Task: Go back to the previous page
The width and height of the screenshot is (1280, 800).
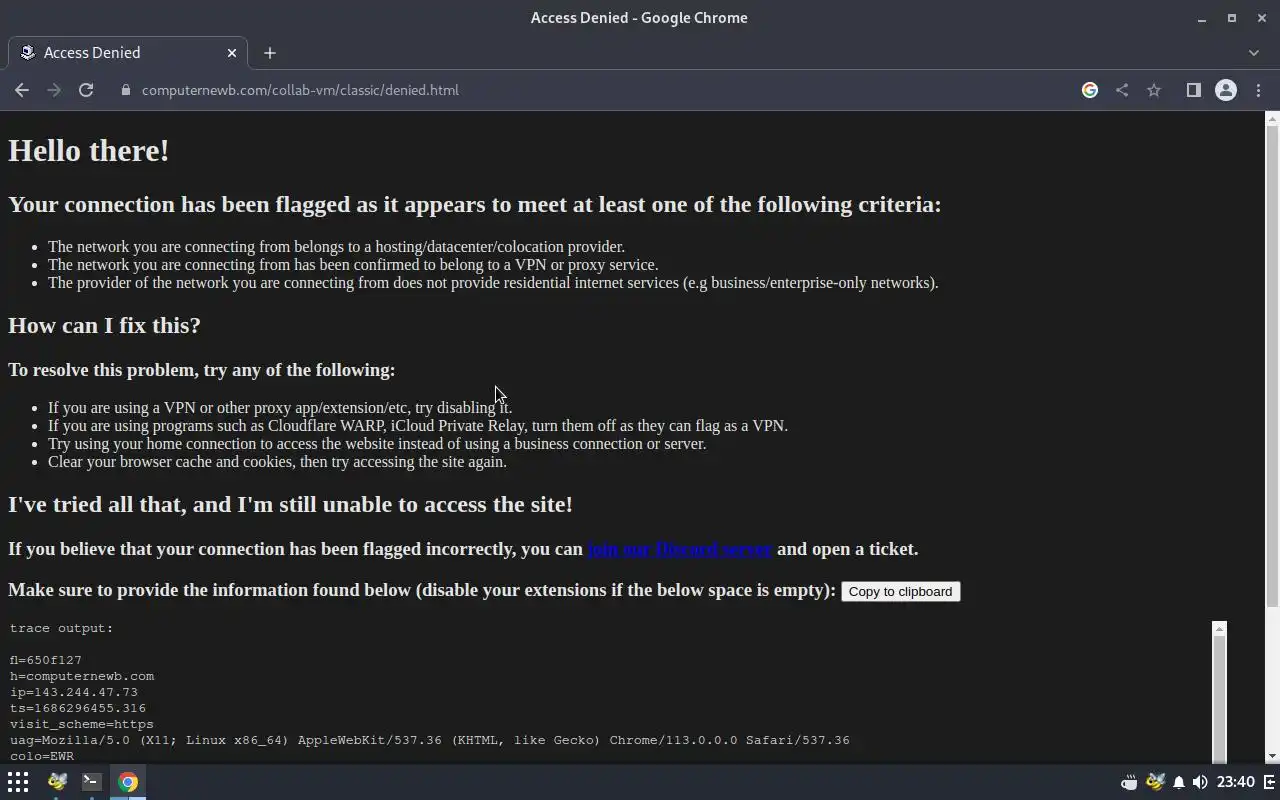Action: click(22, 90)
